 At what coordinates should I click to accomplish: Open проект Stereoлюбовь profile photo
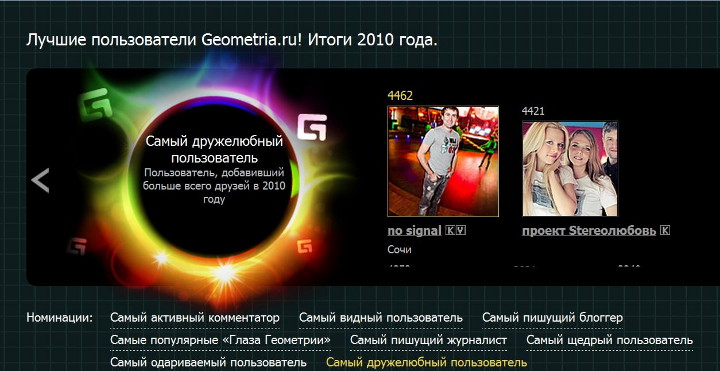570,169
